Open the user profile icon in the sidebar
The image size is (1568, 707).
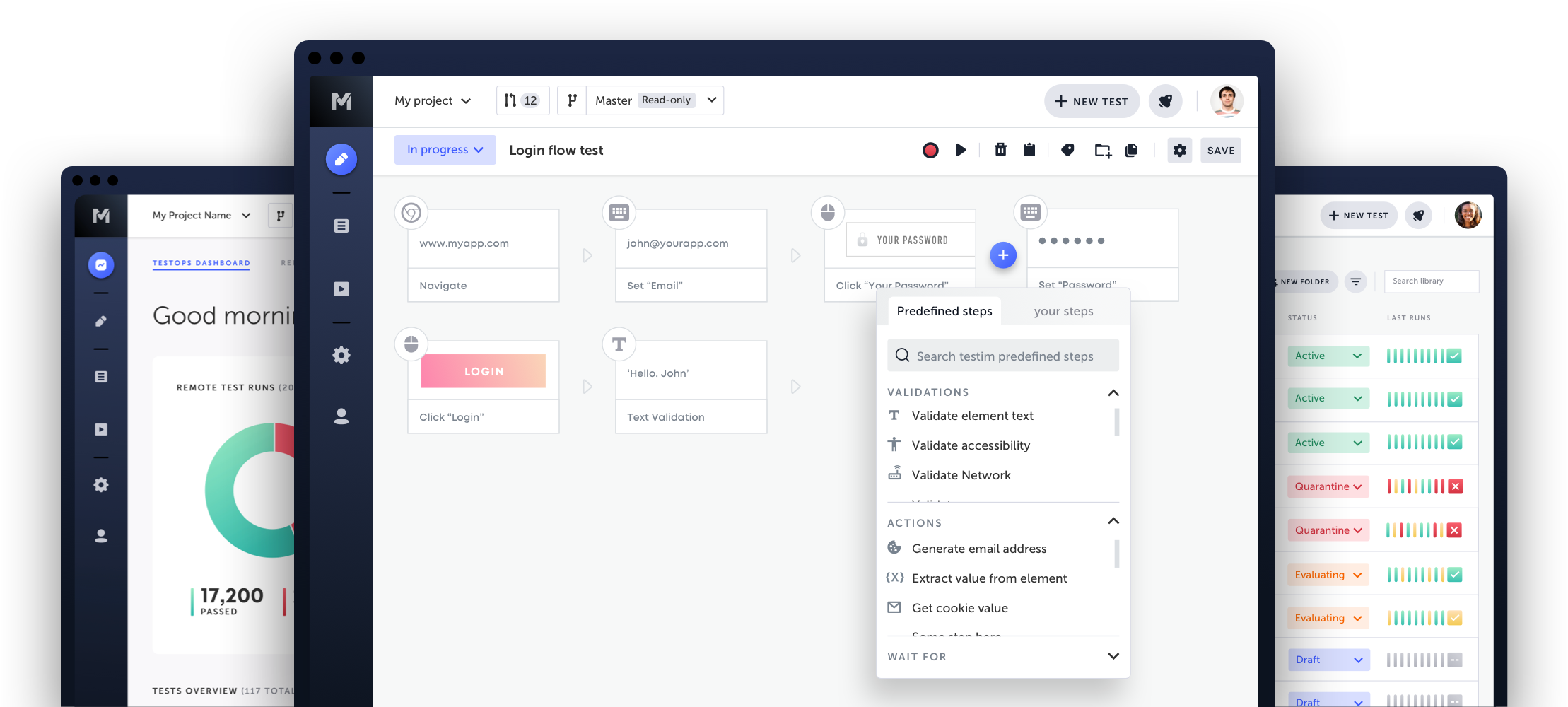341,417
